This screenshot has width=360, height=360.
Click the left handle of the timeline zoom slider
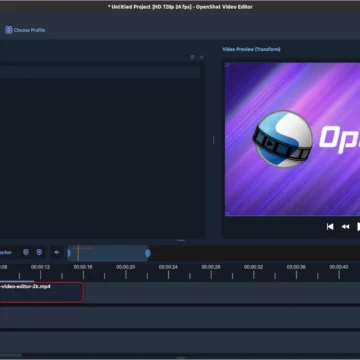click(69, 254)
